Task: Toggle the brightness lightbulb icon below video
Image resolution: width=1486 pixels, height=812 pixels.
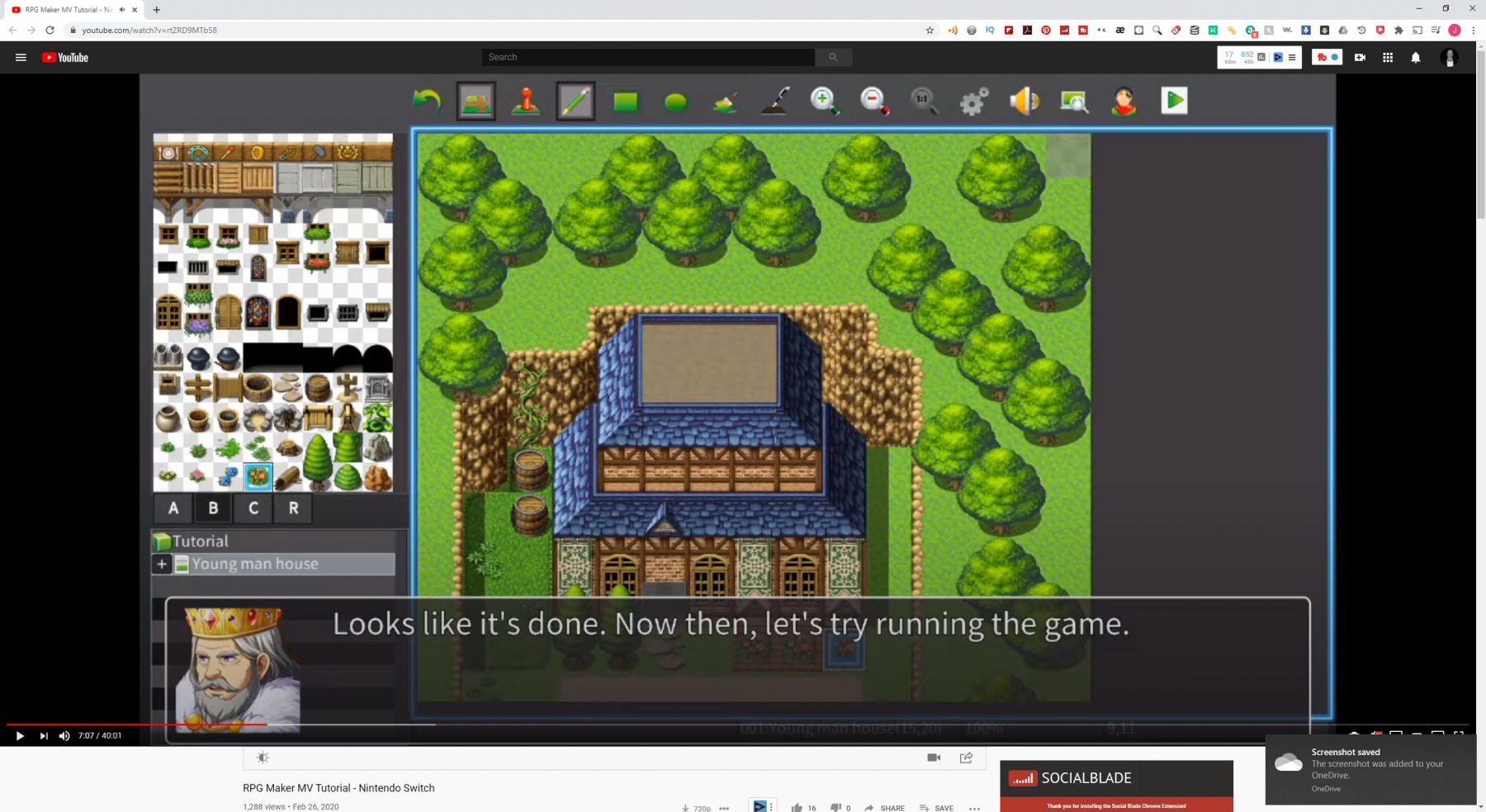Action: coord(263,758)
